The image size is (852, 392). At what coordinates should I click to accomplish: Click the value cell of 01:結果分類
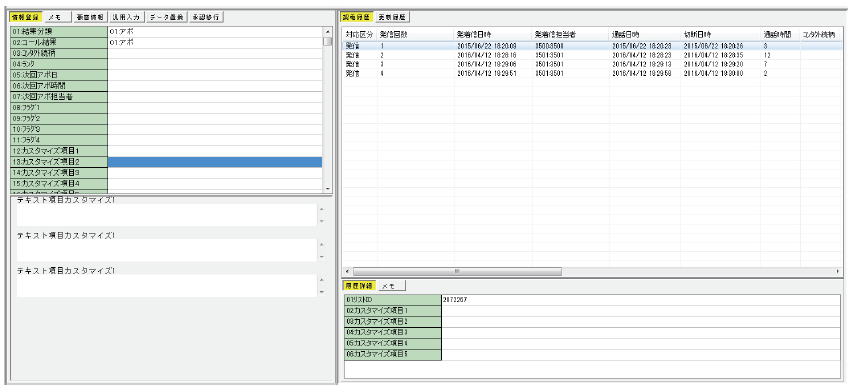point(215,32)
